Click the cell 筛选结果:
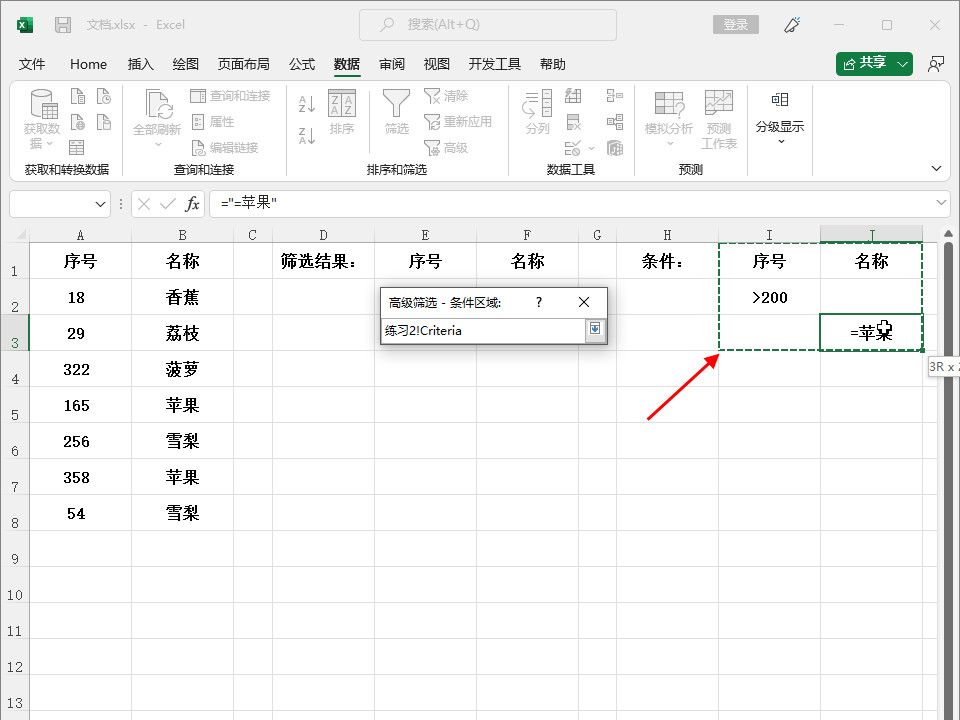This screenshot has height=720, width=960. (323, 261)
